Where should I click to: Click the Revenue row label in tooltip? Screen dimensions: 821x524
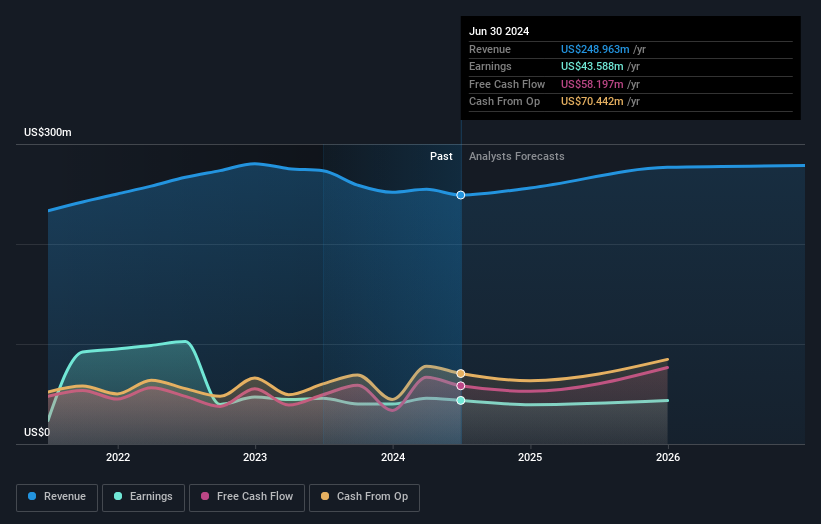[490, 49]
